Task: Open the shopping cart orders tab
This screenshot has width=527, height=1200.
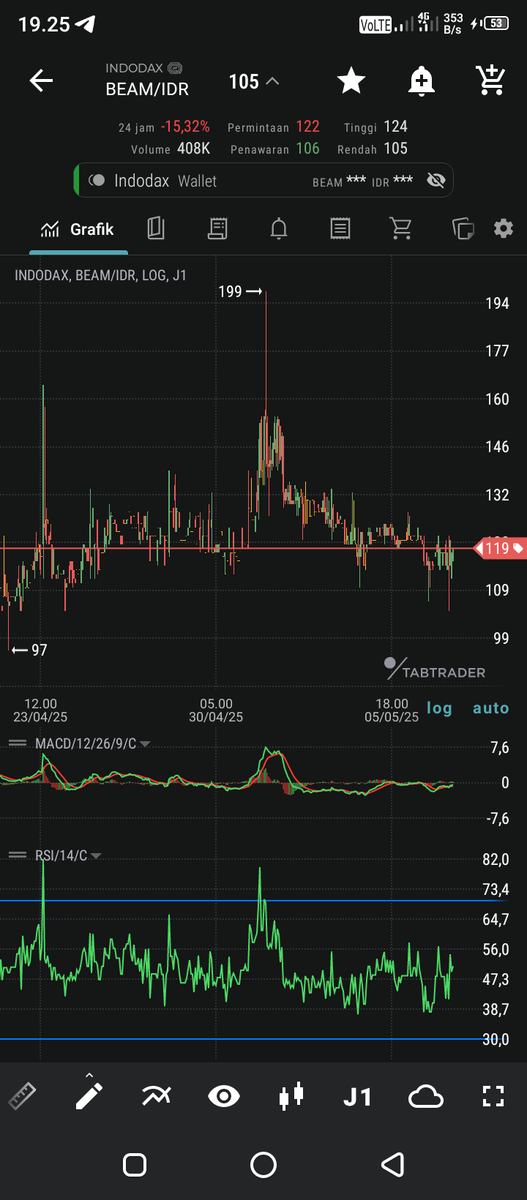Action: pos(401,229)
